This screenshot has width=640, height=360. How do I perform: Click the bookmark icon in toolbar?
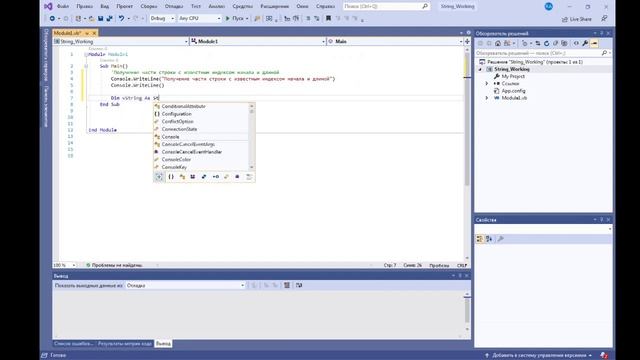pos(328,18)
